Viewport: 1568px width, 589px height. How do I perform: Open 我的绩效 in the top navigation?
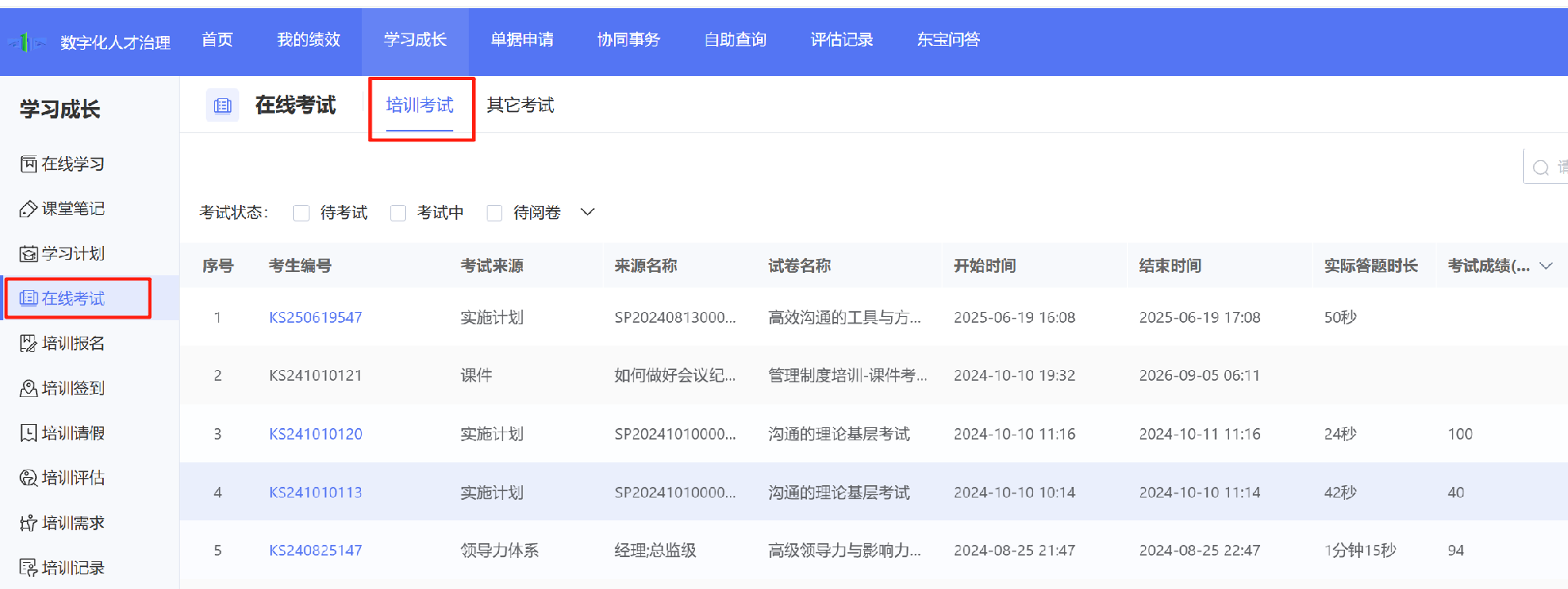[x=308, y=40]
